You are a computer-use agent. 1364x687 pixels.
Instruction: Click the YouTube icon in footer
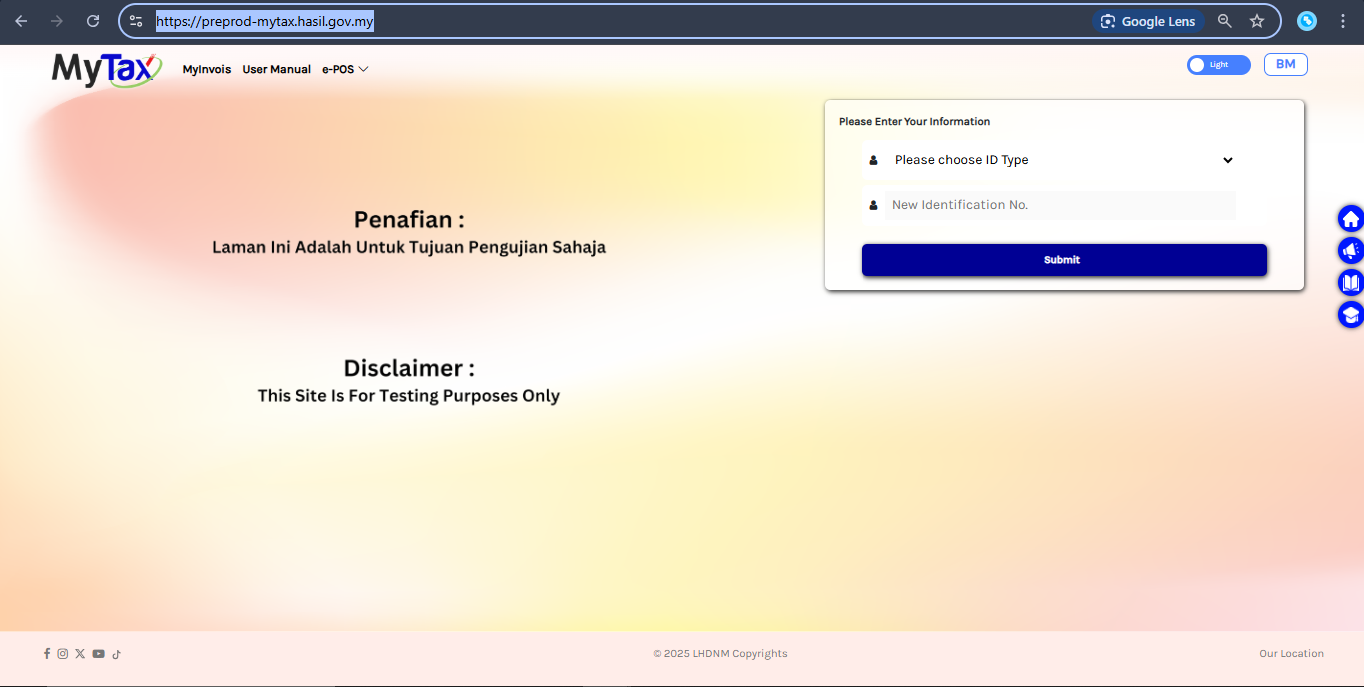point(98,654)
